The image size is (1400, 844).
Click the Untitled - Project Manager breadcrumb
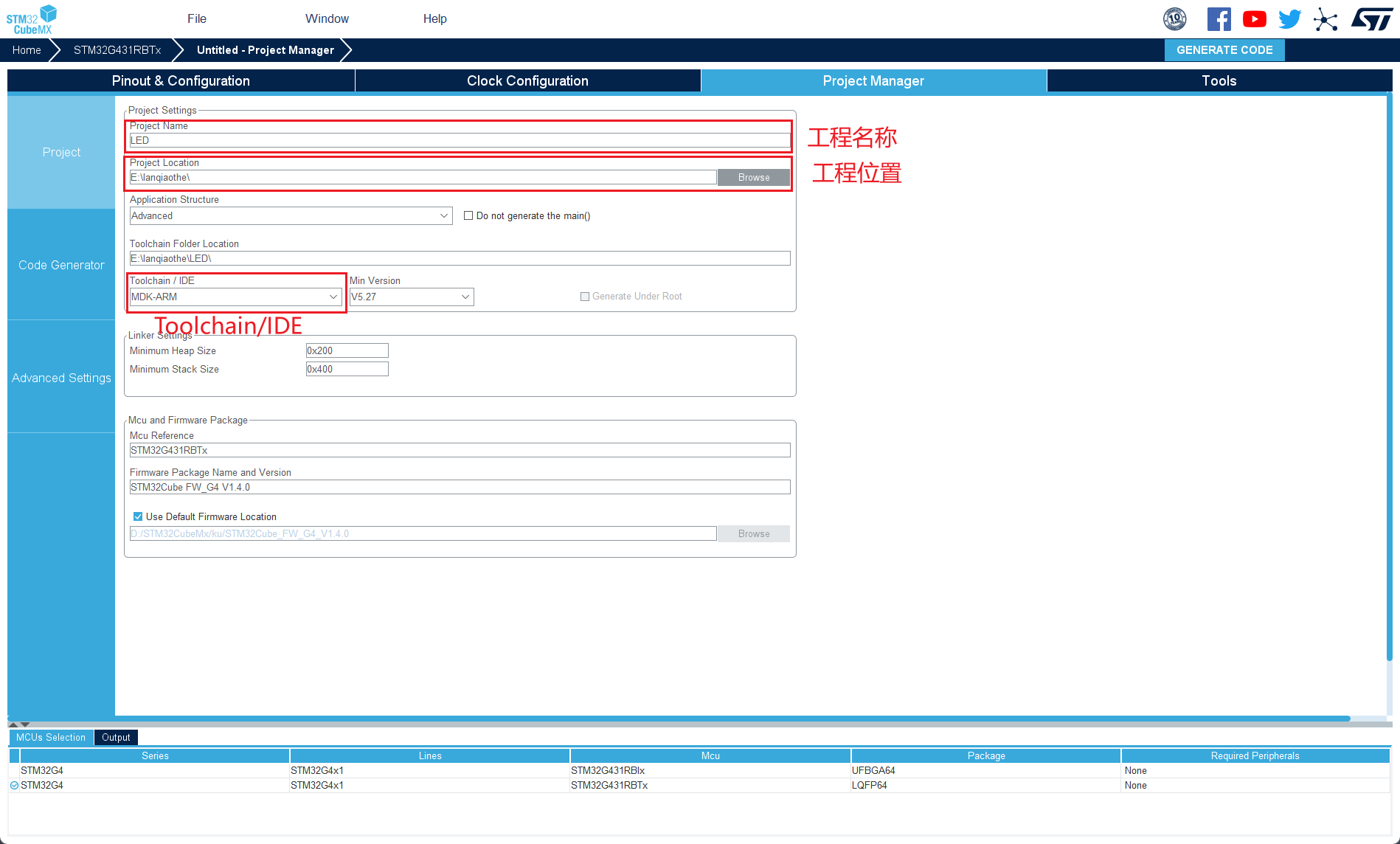point(266,50)
